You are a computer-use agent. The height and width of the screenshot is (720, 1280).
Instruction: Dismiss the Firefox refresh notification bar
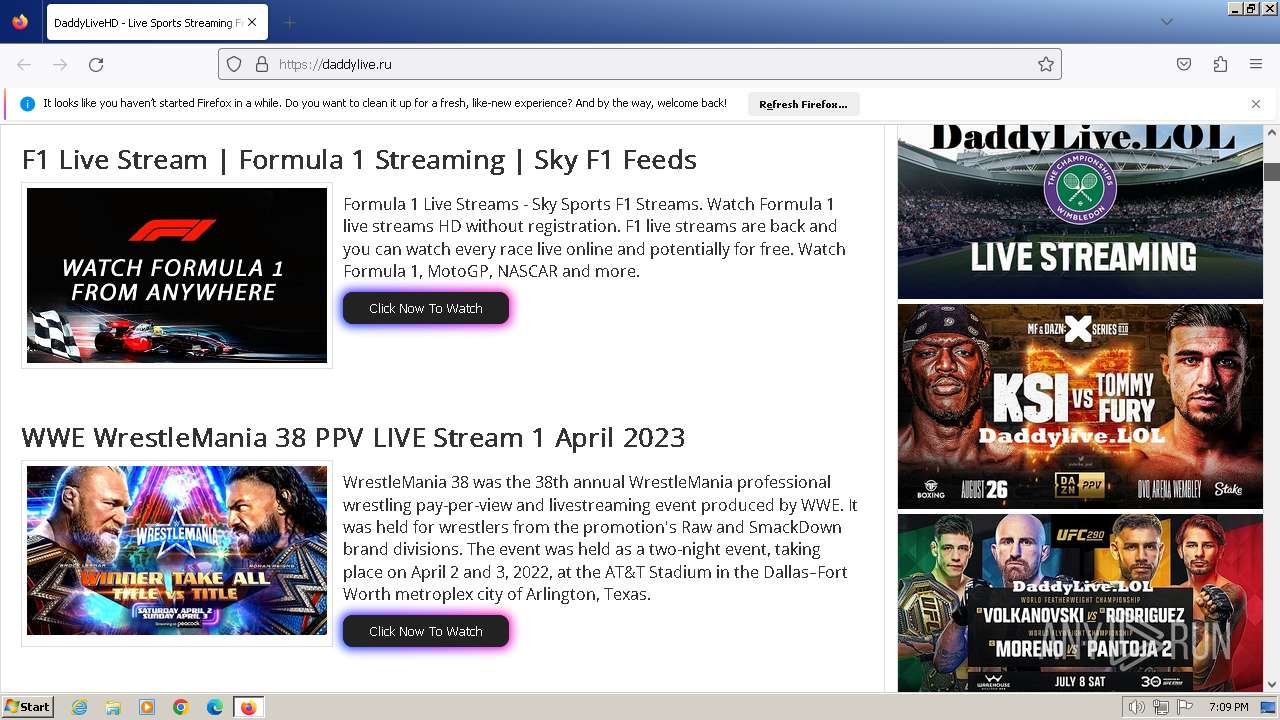click(1256, 104)
